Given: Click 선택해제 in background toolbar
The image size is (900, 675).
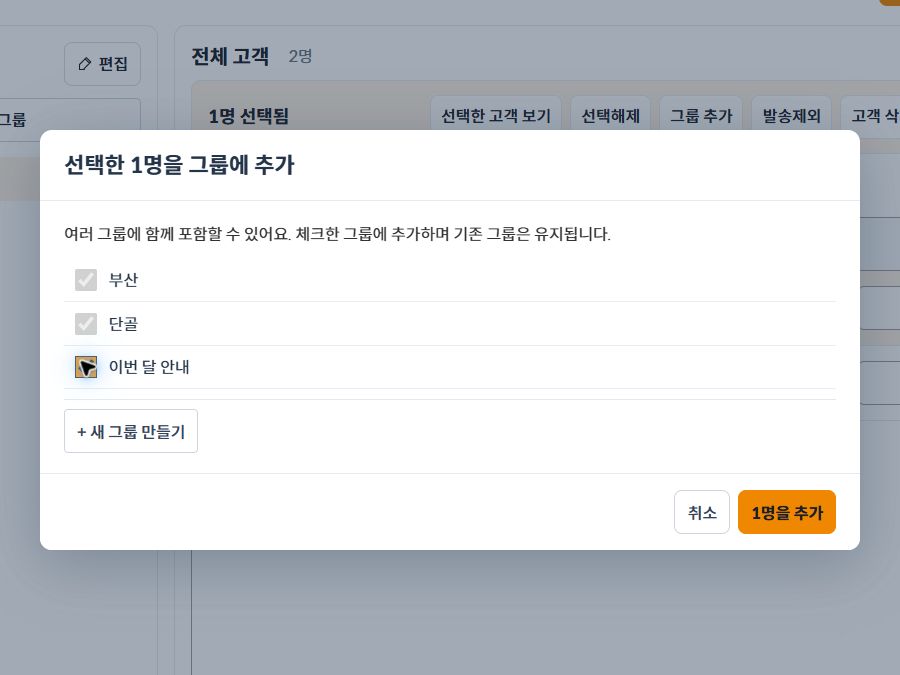Looking at the screenshot, I should (610, 116).
